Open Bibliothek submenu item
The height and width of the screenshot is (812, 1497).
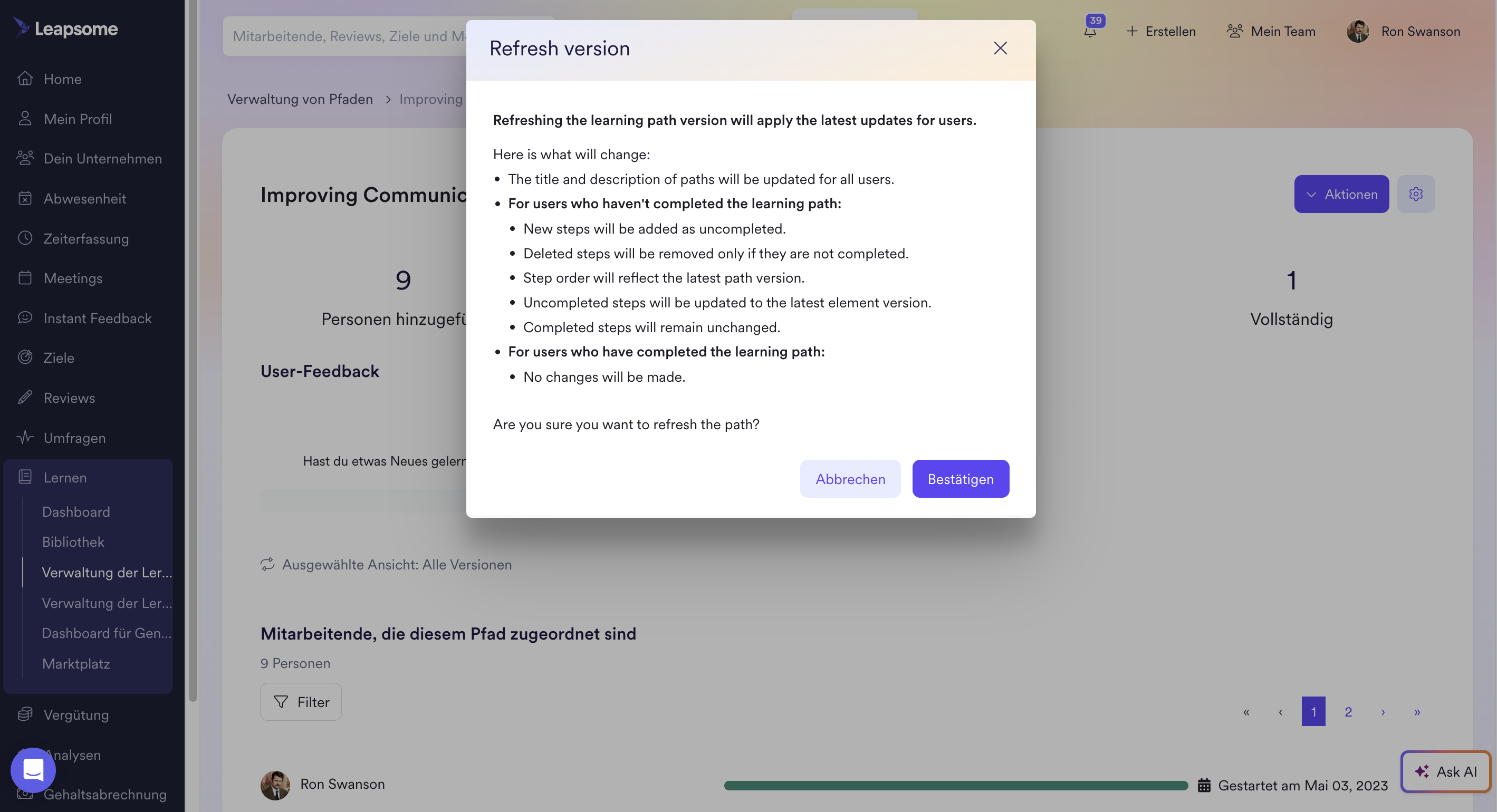tap(73, 542)
